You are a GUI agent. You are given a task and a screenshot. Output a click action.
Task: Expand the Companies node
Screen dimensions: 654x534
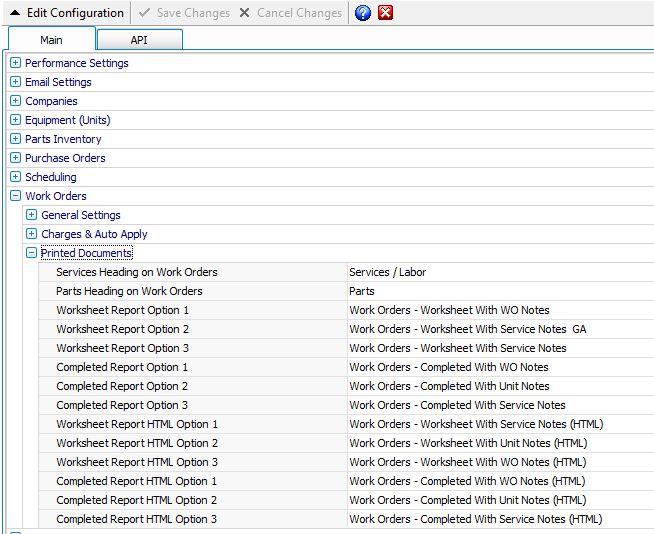15,101
